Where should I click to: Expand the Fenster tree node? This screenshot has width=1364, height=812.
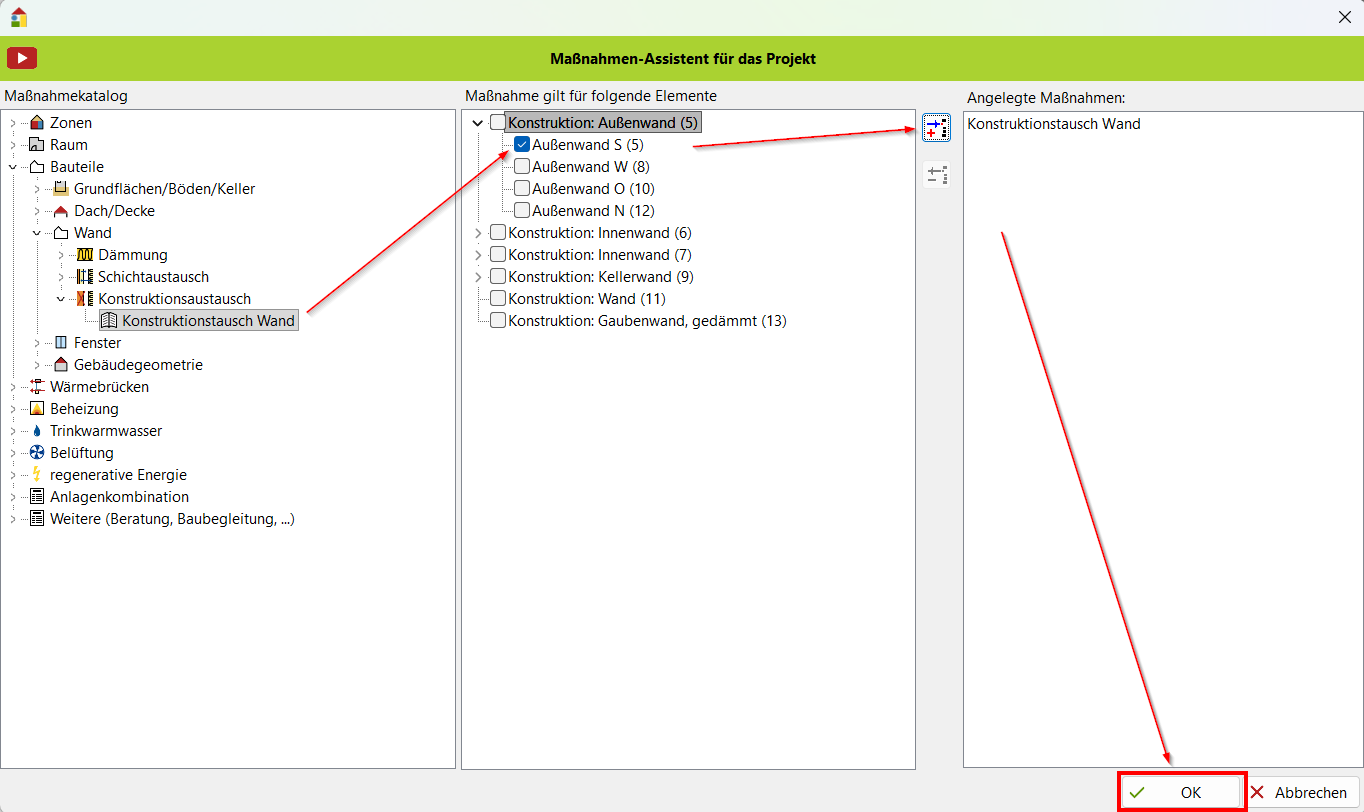[x=37, y=343]
